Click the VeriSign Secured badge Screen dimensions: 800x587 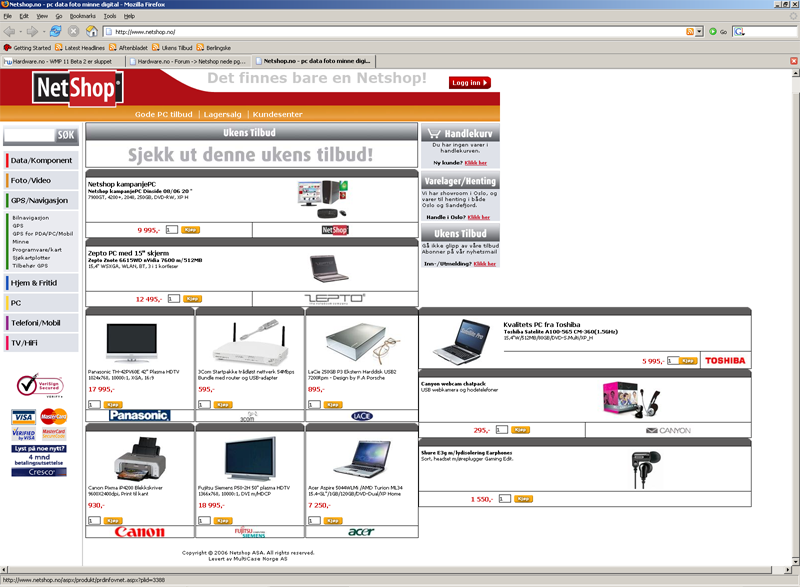coord(40,386)
